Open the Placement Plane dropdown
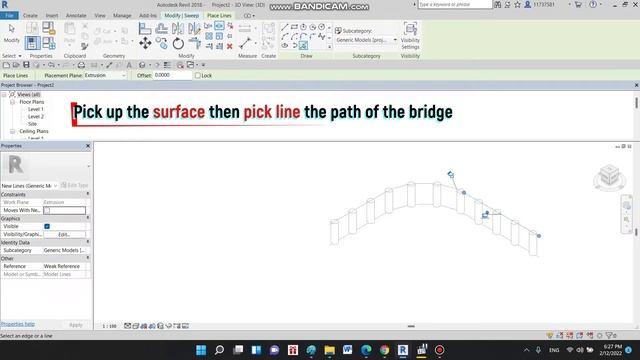640x360 pixels. 105,76
